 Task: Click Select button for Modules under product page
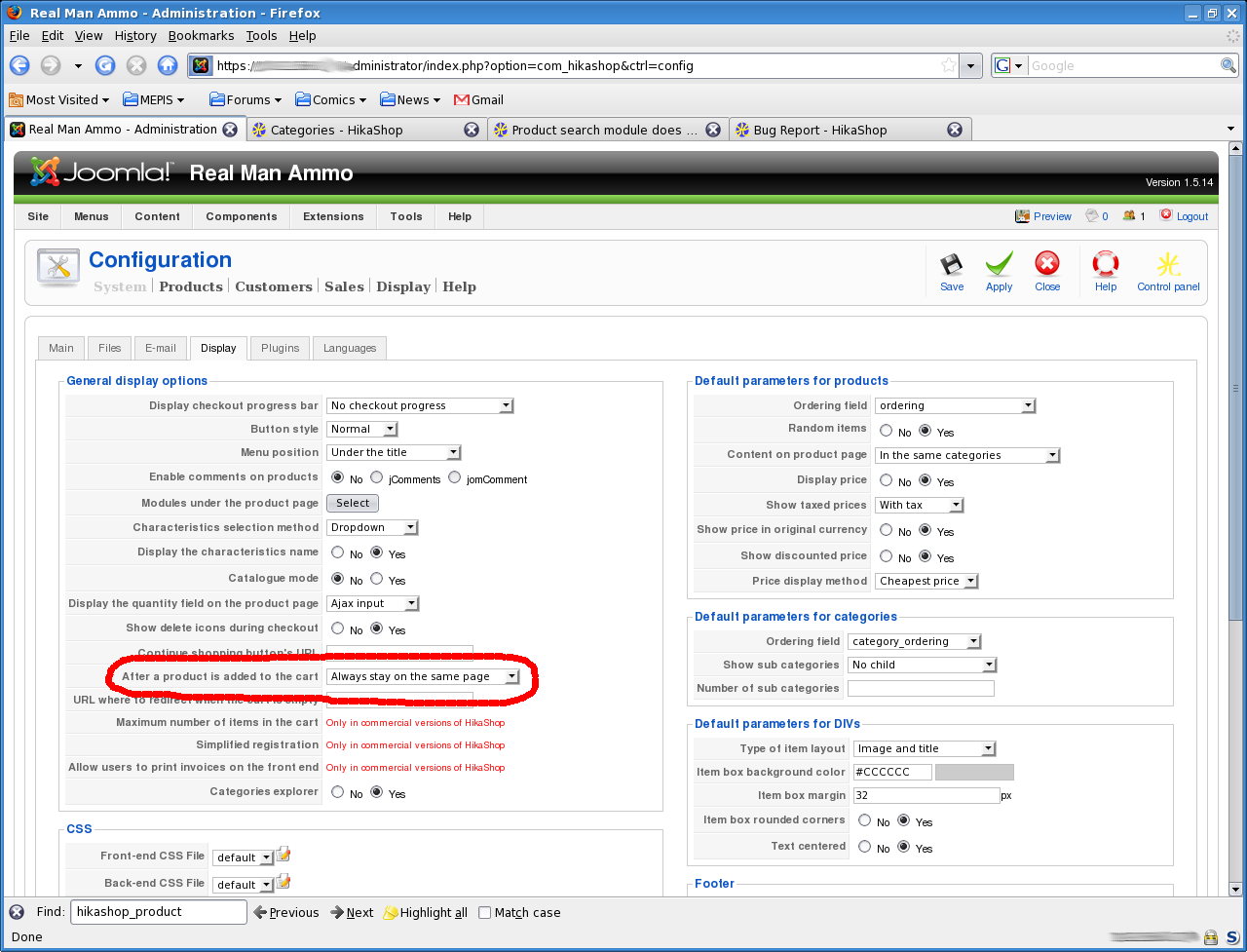pos(353,503)
